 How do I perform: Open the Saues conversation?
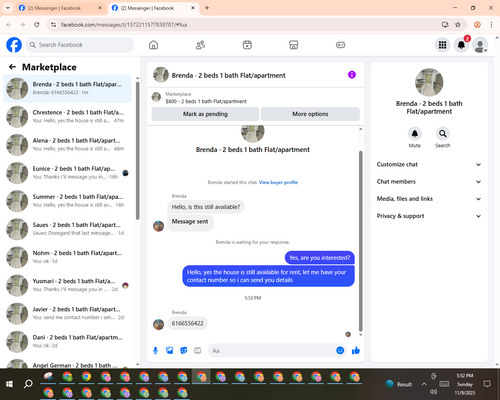(67, 229)
